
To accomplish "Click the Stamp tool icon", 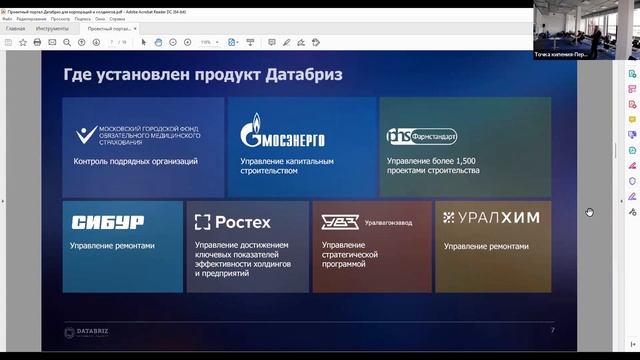I will click(316, 42).
